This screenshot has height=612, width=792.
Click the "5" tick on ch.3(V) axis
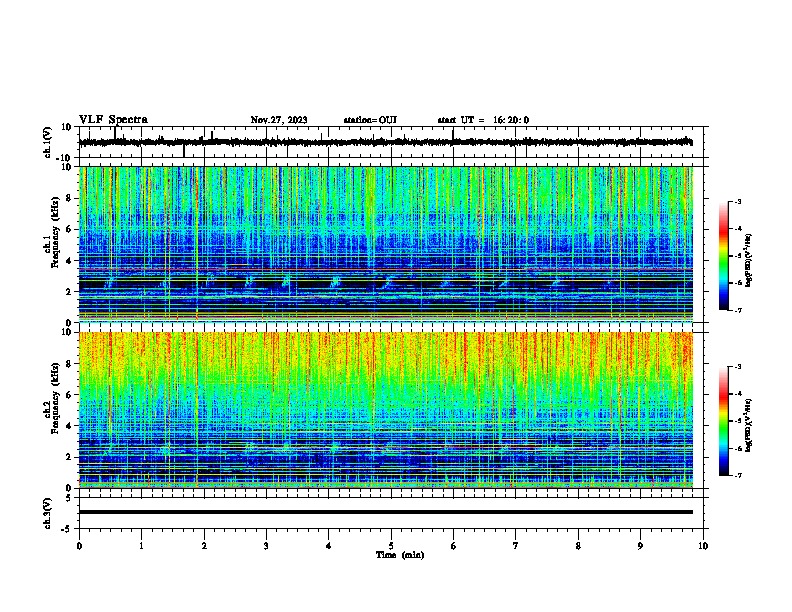point(70,498)
